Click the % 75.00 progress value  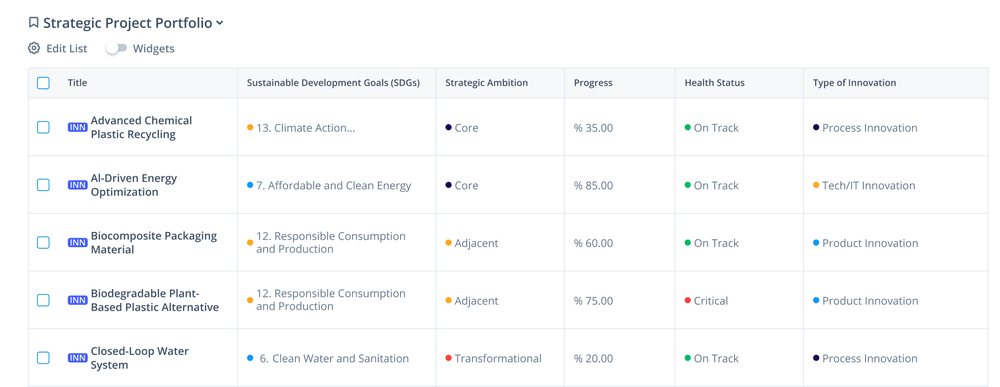(593, 300)
